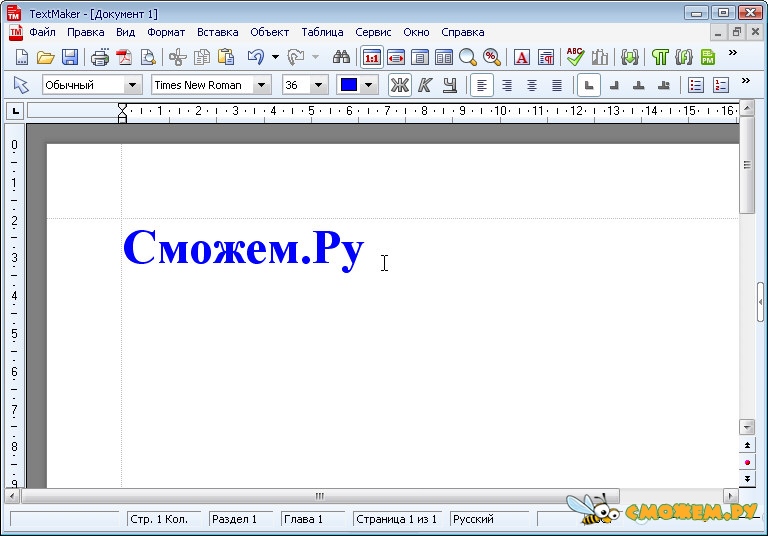
Task: Toggle underline formatting Ч
Action: tap(450, 85)
